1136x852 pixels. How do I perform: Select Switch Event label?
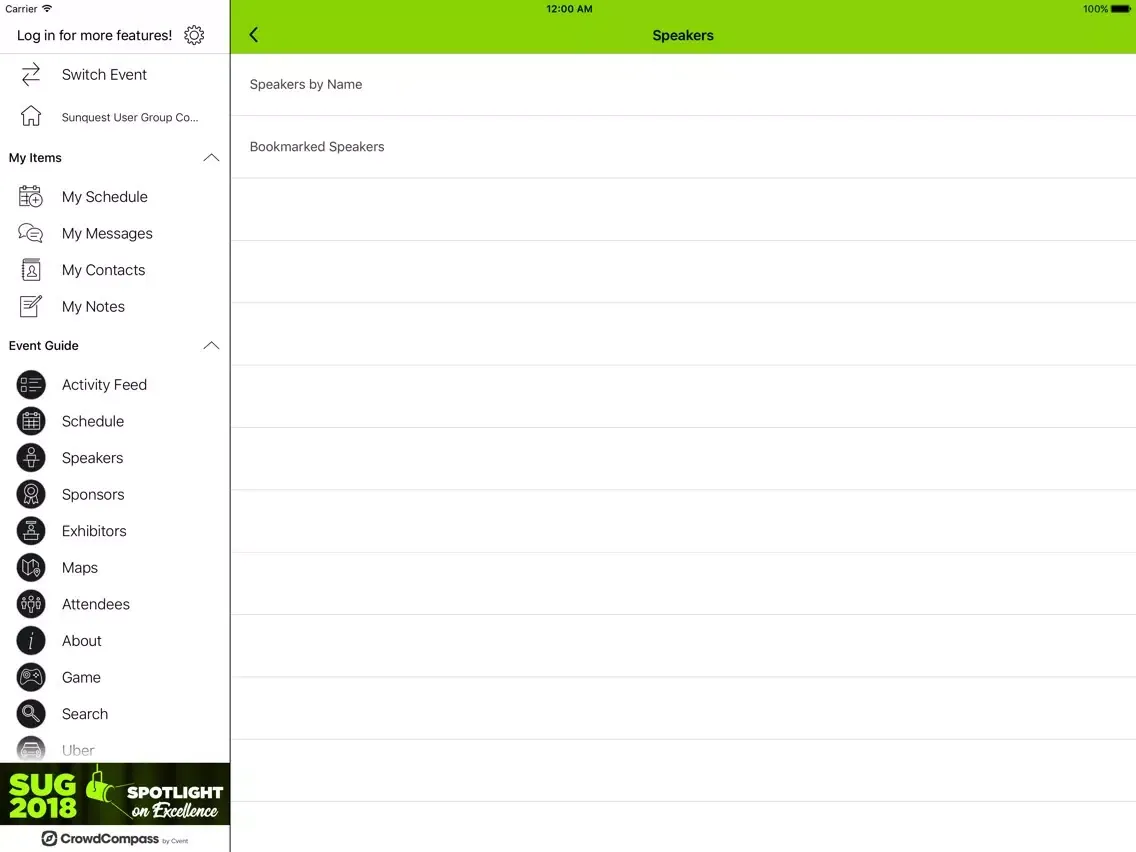point(104,75)
